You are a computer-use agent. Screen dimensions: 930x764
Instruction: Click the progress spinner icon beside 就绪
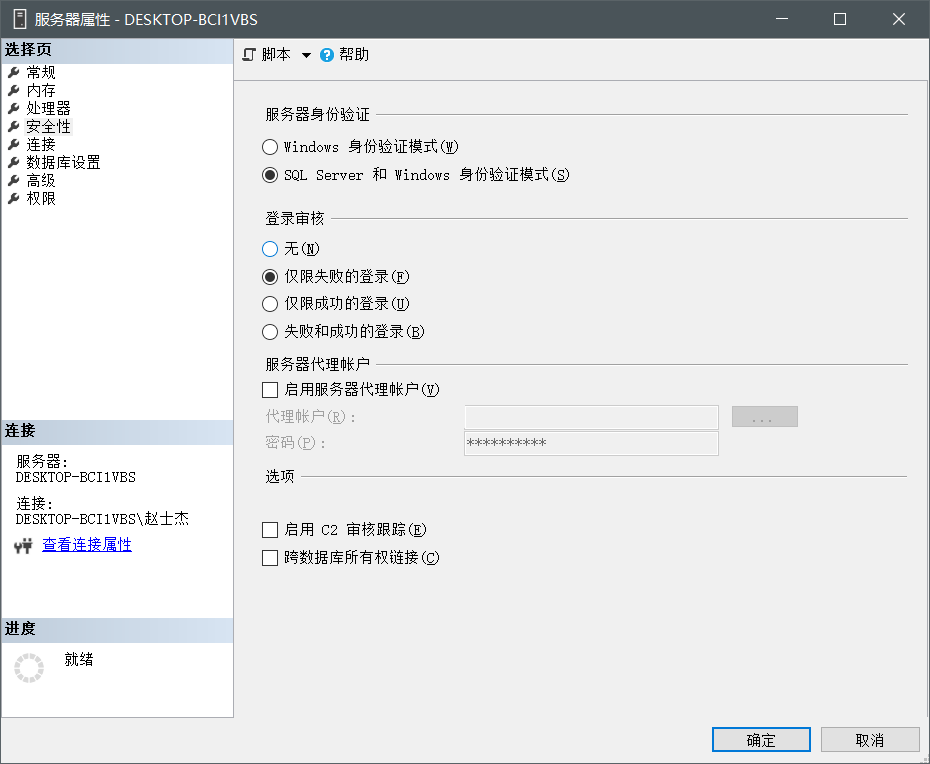coord(29,668)
